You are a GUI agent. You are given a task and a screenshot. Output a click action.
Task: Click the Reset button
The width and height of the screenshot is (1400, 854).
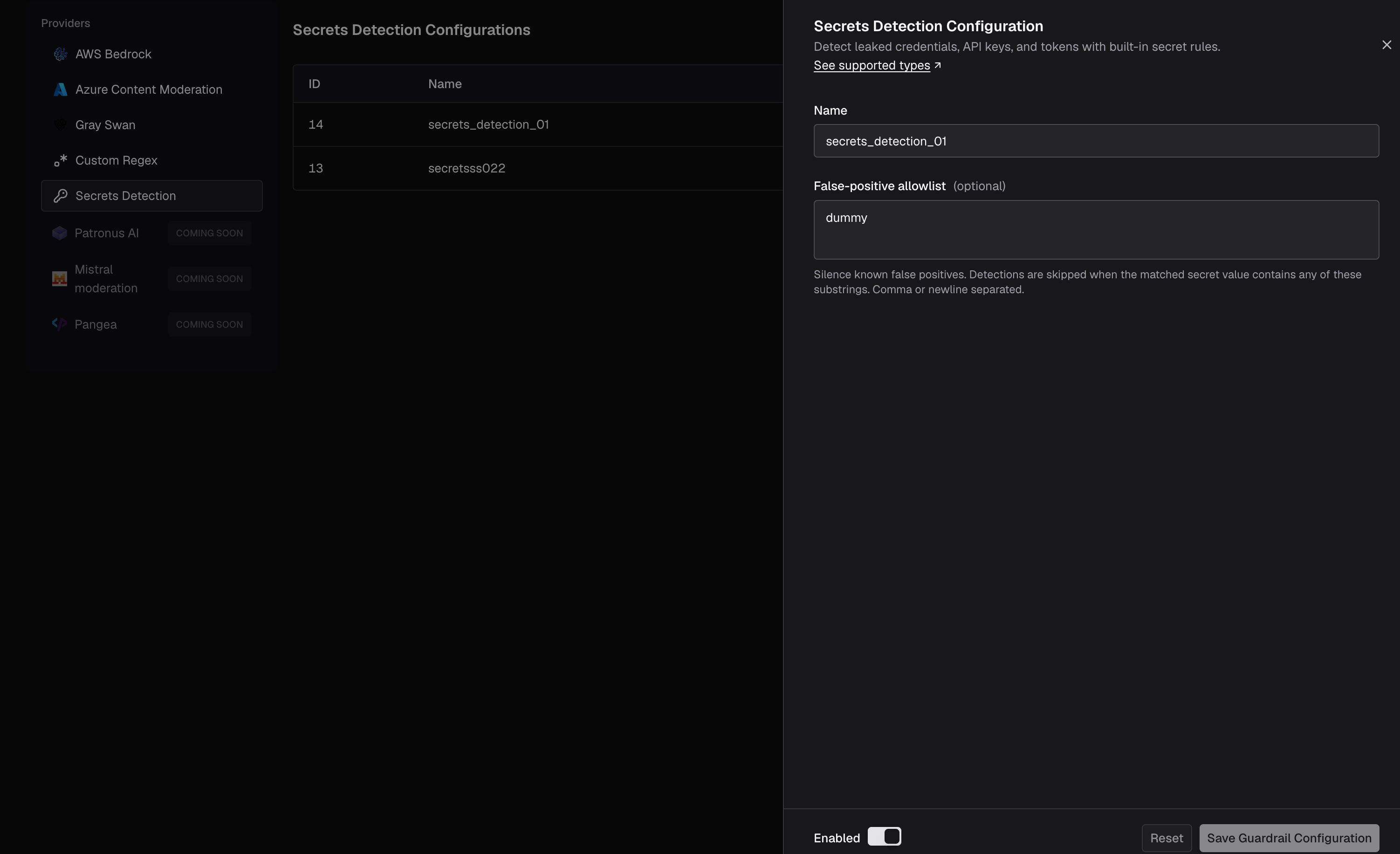click(1167, 838)
